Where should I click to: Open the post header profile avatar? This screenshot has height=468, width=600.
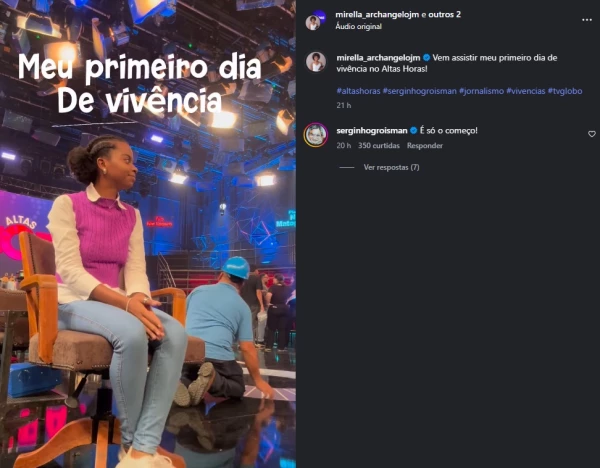pos(315,21)
